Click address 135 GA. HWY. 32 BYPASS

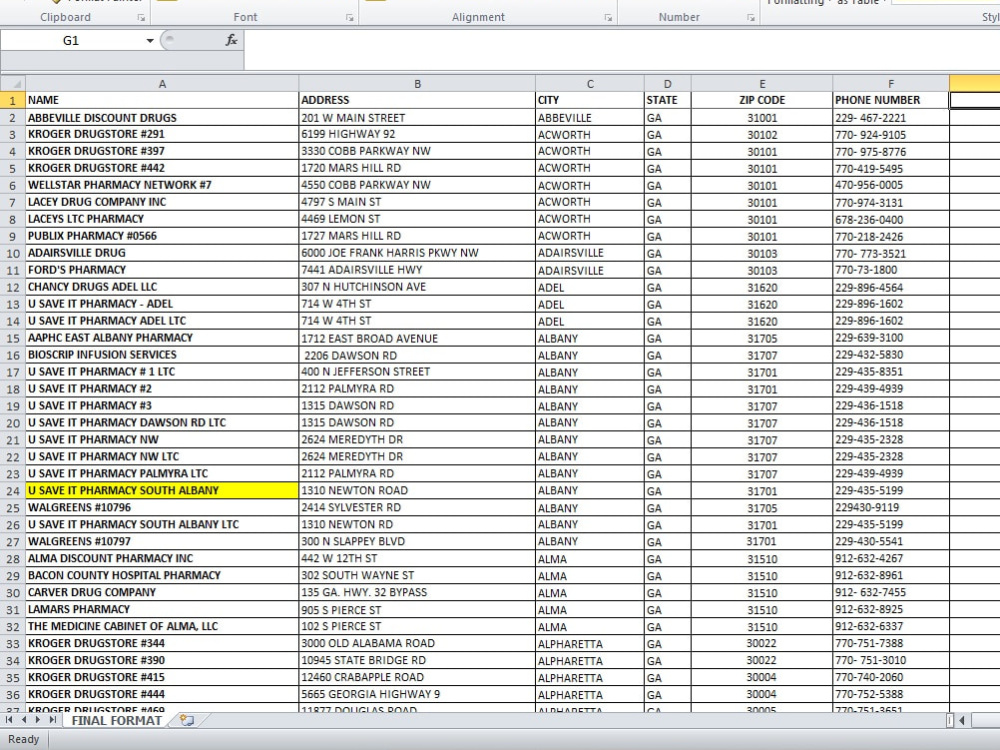[x=417, y=592]
